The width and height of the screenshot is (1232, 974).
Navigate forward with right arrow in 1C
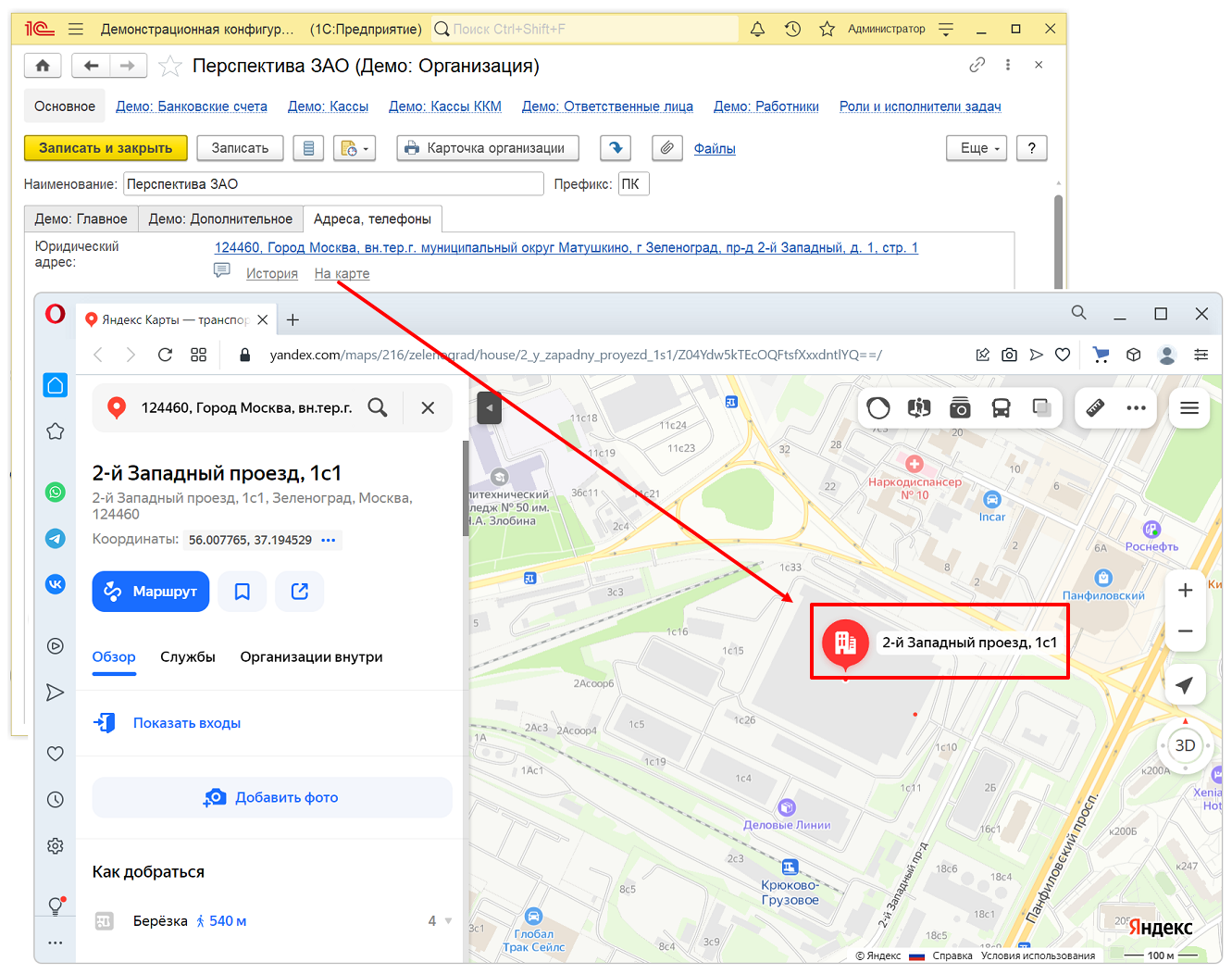click(128, 66)
